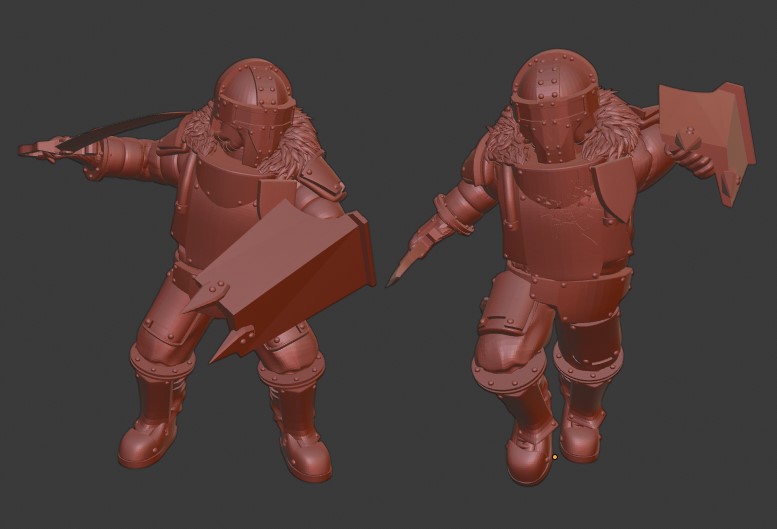Image resolution: width=777 pixels, height=529 pixels.
Task: Click the riveted helmet of the left figure
Action: click(x=255, y=111)
